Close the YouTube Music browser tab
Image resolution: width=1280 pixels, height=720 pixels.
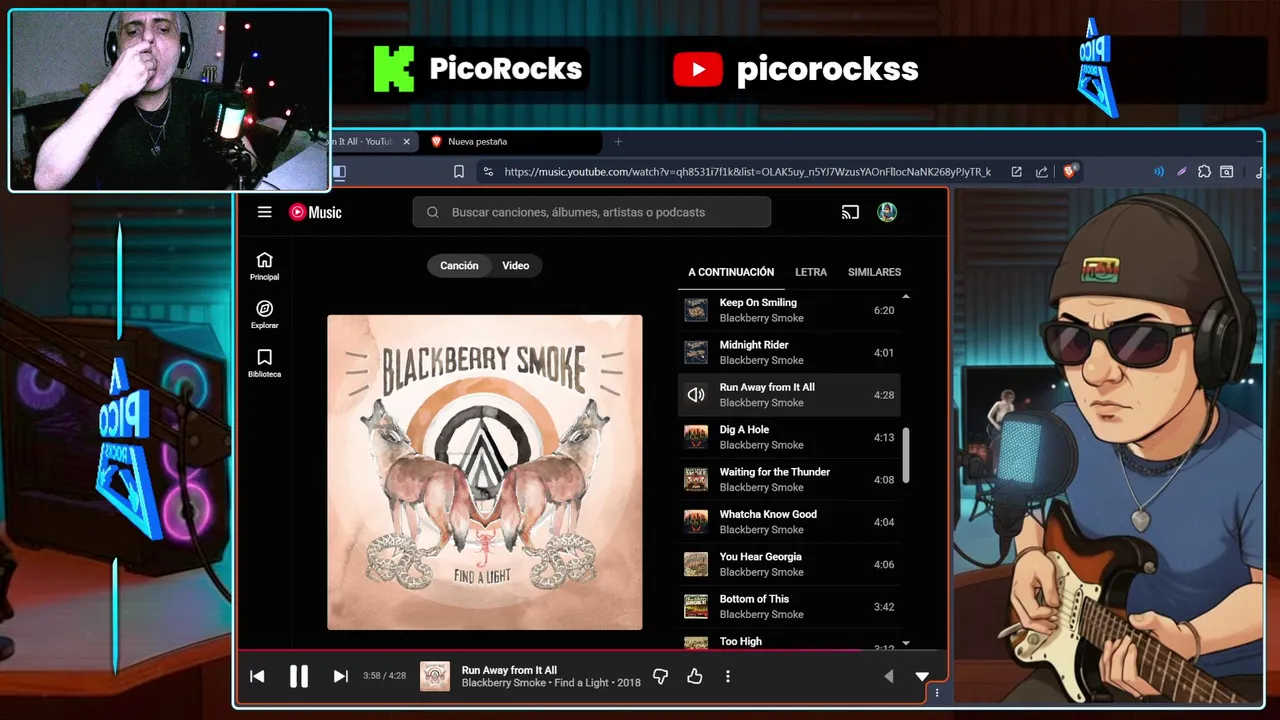coord(406,142)
